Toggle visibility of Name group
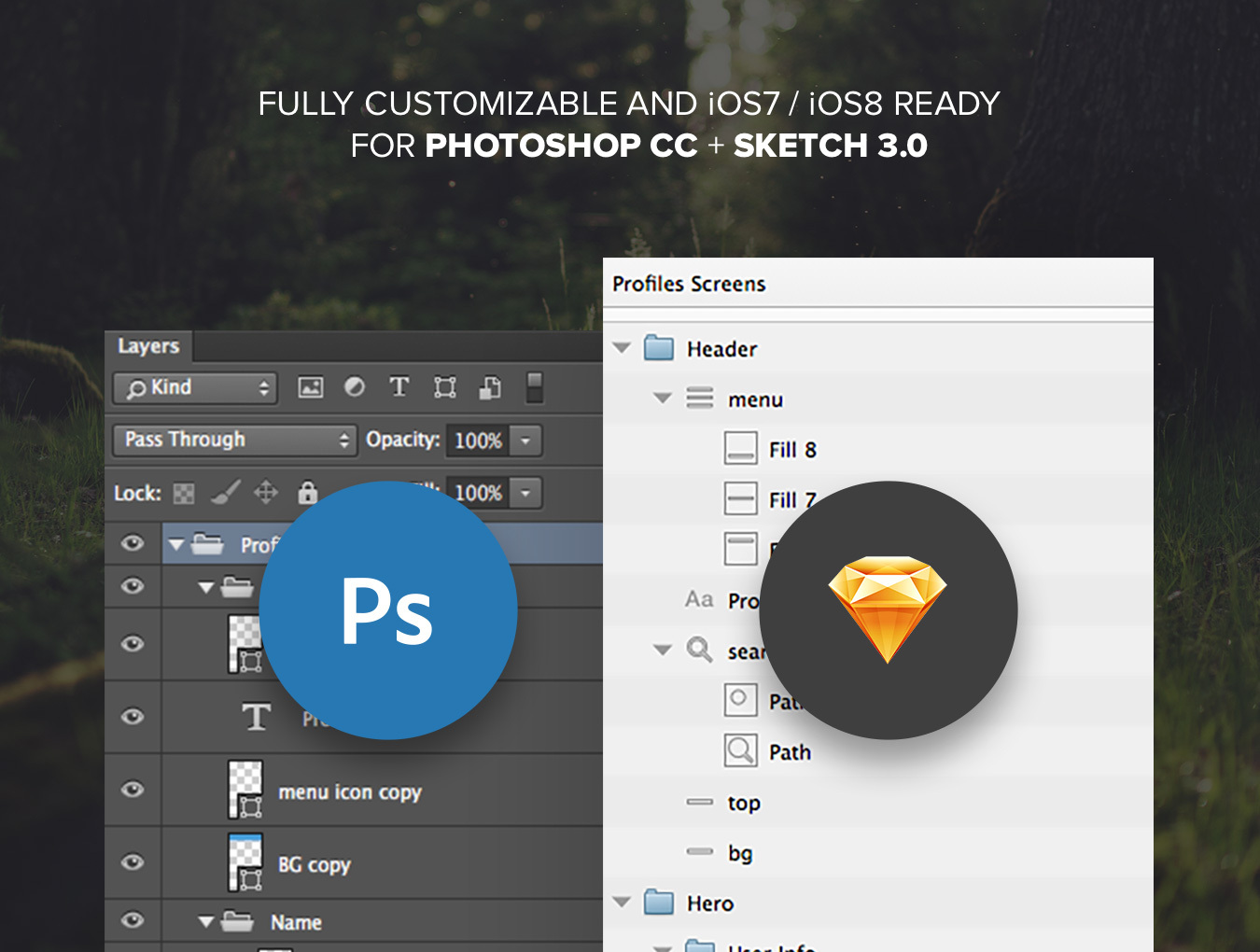Viewport: 1260px width, 952px height. click(133, 920)
